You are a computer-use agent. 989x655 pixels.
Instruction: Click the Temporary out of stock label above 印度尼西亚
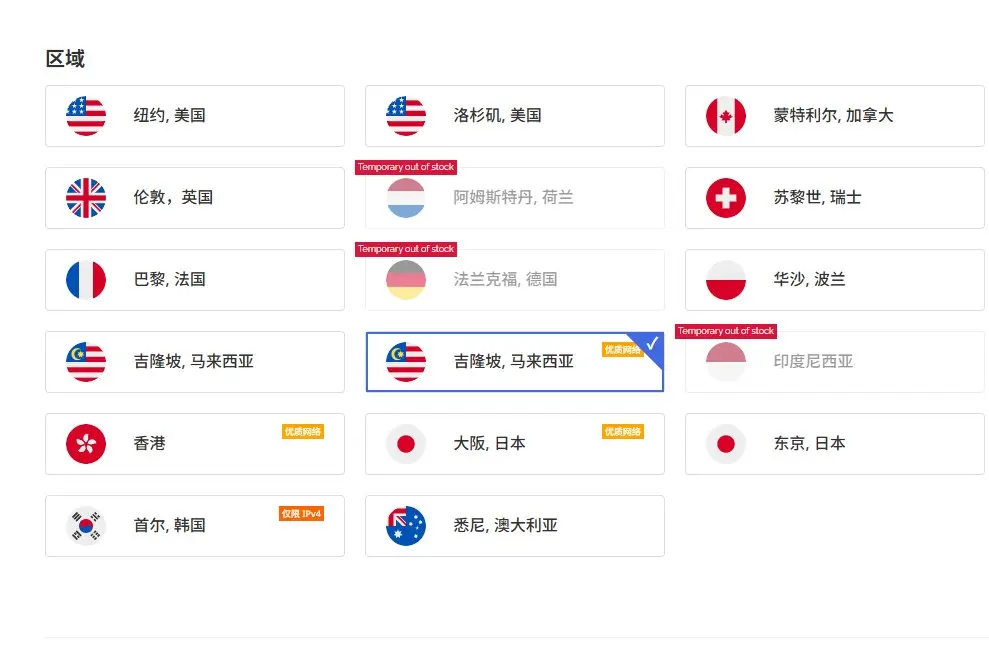point(725,331)
